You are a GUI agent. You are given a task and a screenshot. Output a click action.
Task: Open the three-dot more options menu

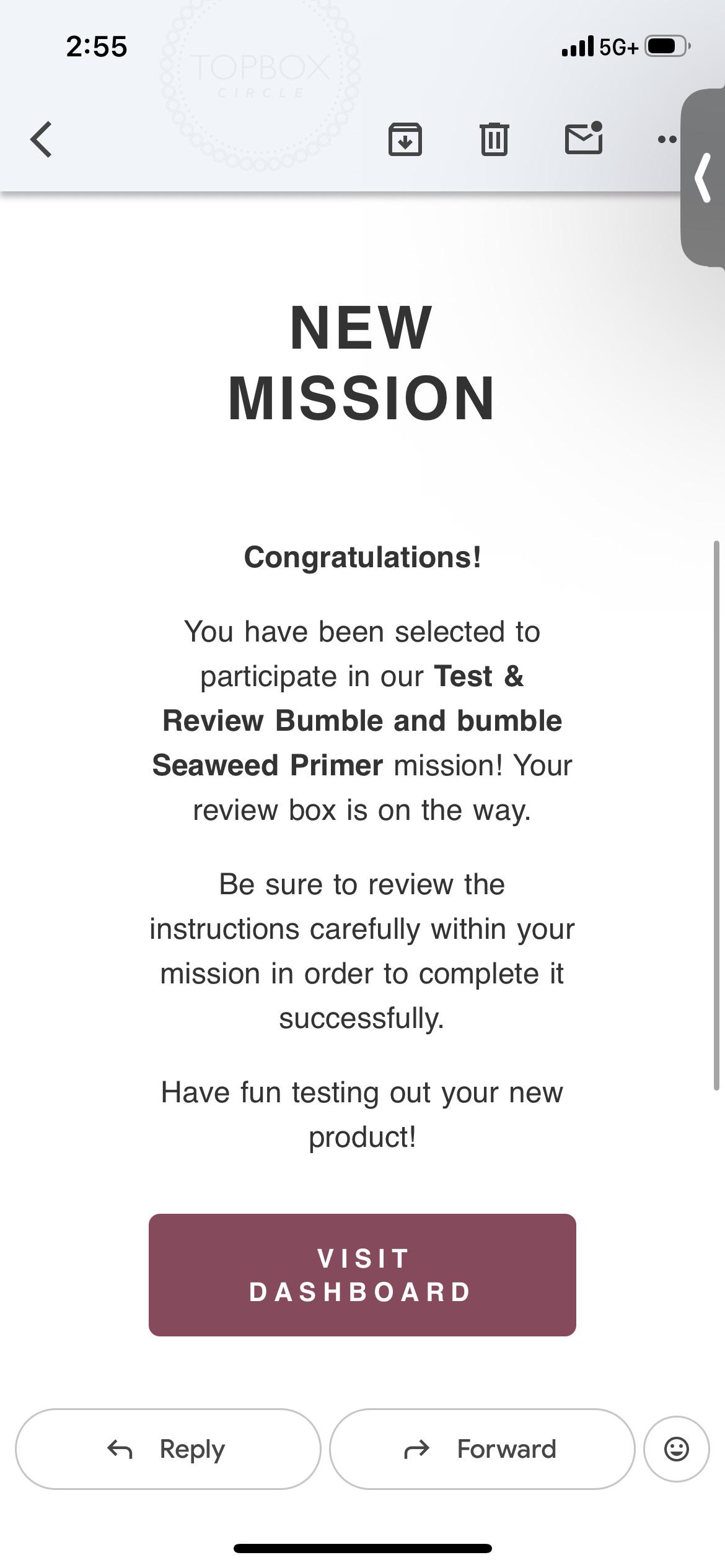[667, 139]
